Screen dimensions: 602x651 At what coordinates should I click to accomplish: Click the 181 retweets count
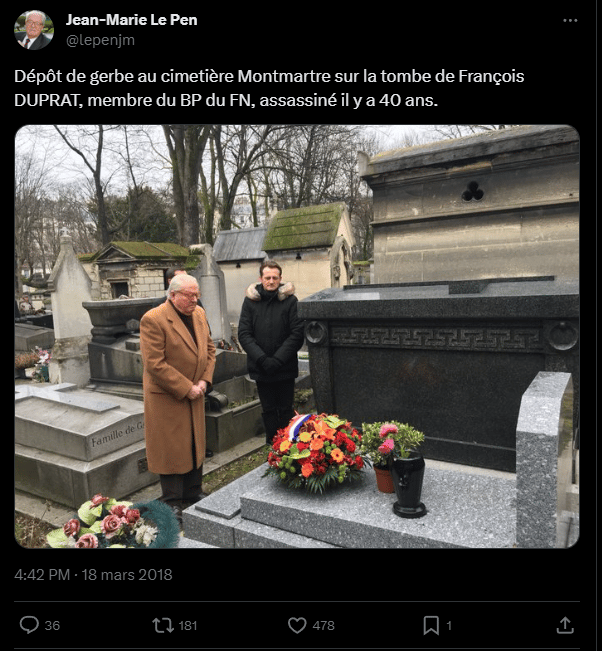click(188, 625)
